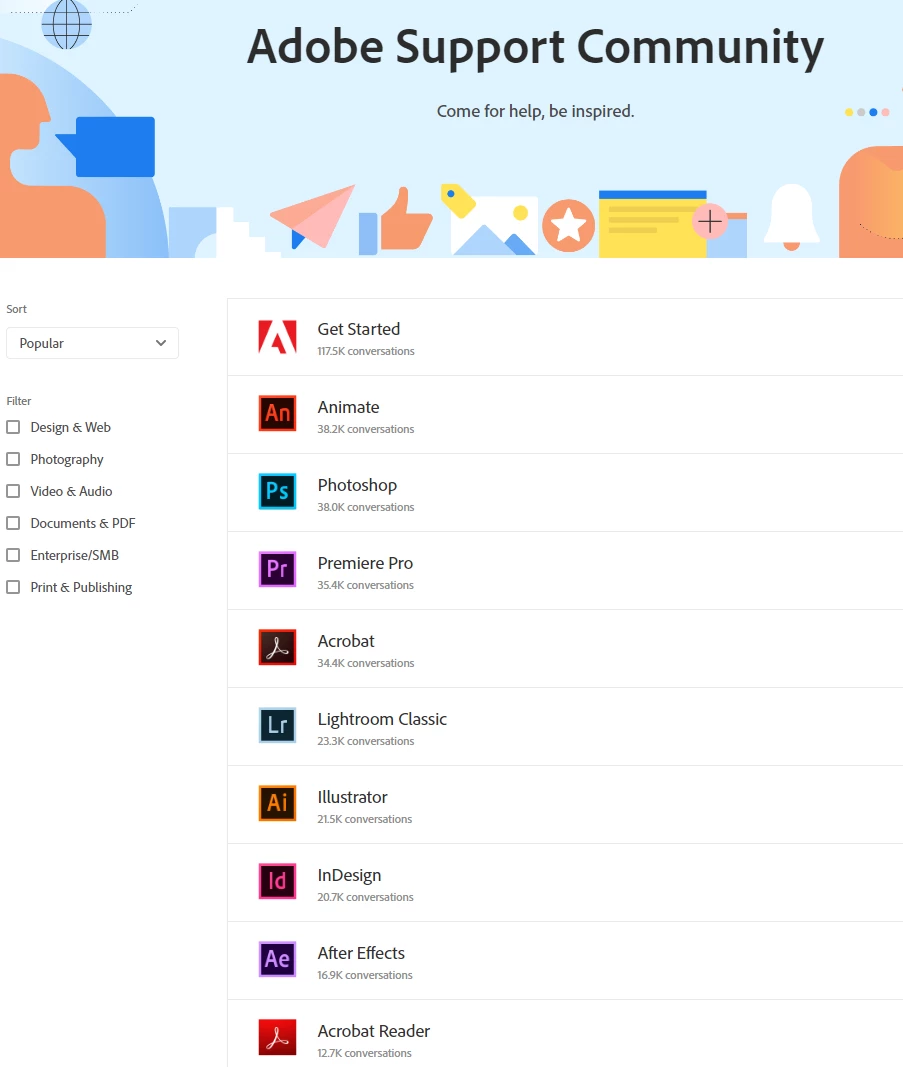Open the After Effects community
This screenshot has height=1067, width=903.
pos(361,953)
